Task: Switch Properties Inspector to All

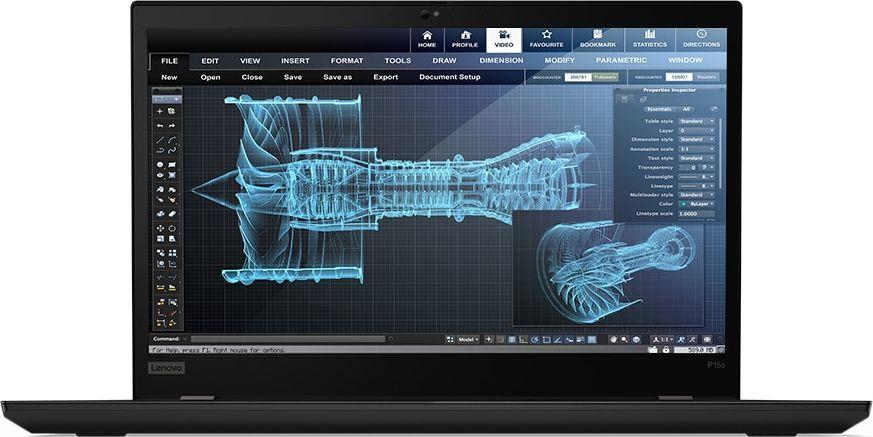Action: coord(687,108)
